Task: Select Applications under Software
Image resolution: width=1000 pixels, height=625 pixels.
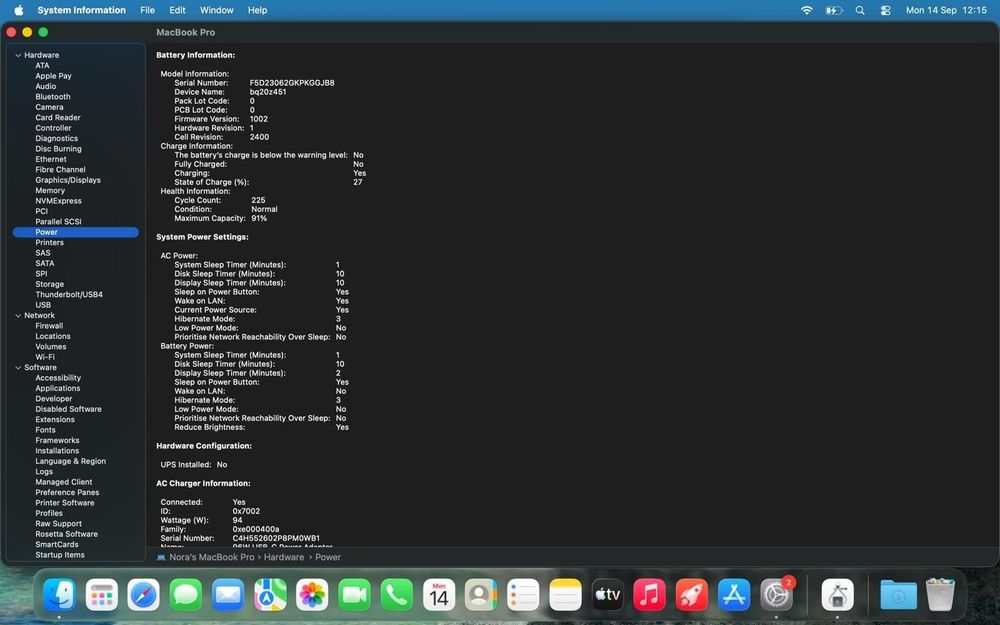Action: [x=58, y=388]
